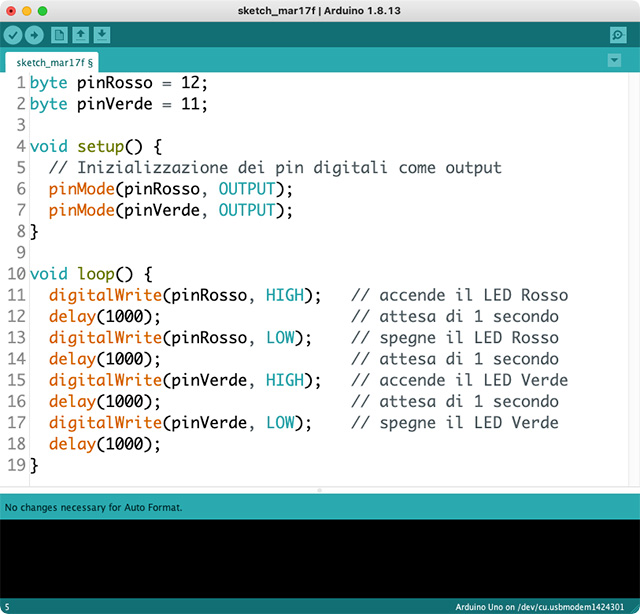640x614 pixels.
Task: Click the comment 'accende il LED Rosso'
Action: [472, 295]
